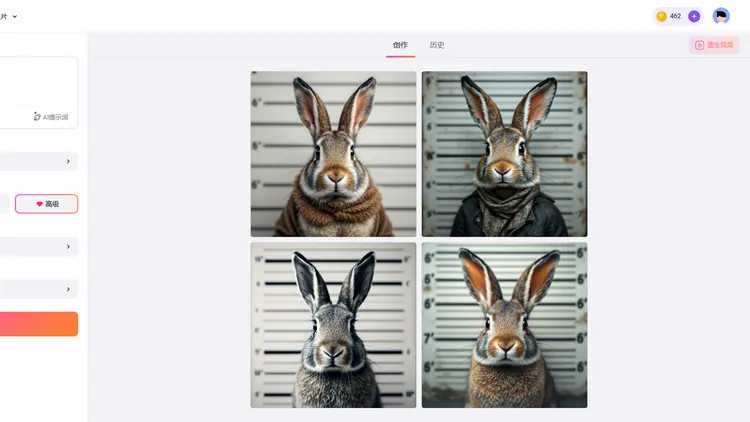The image size is (750, 422).
Task: Switch to the 历史 tab
Action: point(437,45)
